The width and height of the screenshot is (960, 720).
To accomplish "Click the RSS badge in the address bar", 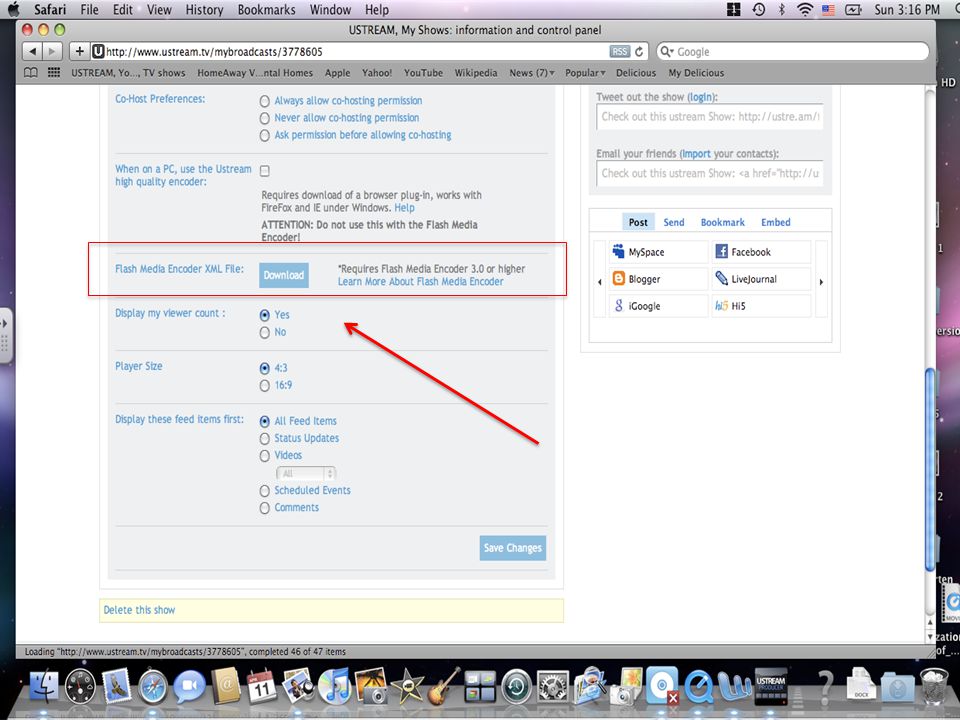I will [620, 51].
